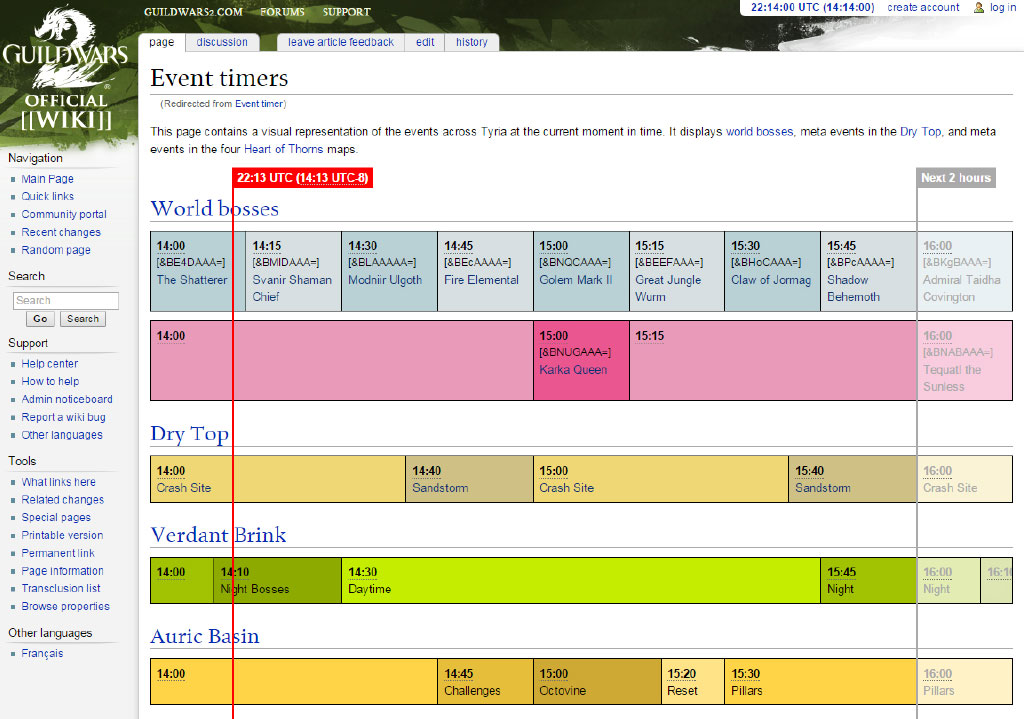View the history tab

coord(472,42)
